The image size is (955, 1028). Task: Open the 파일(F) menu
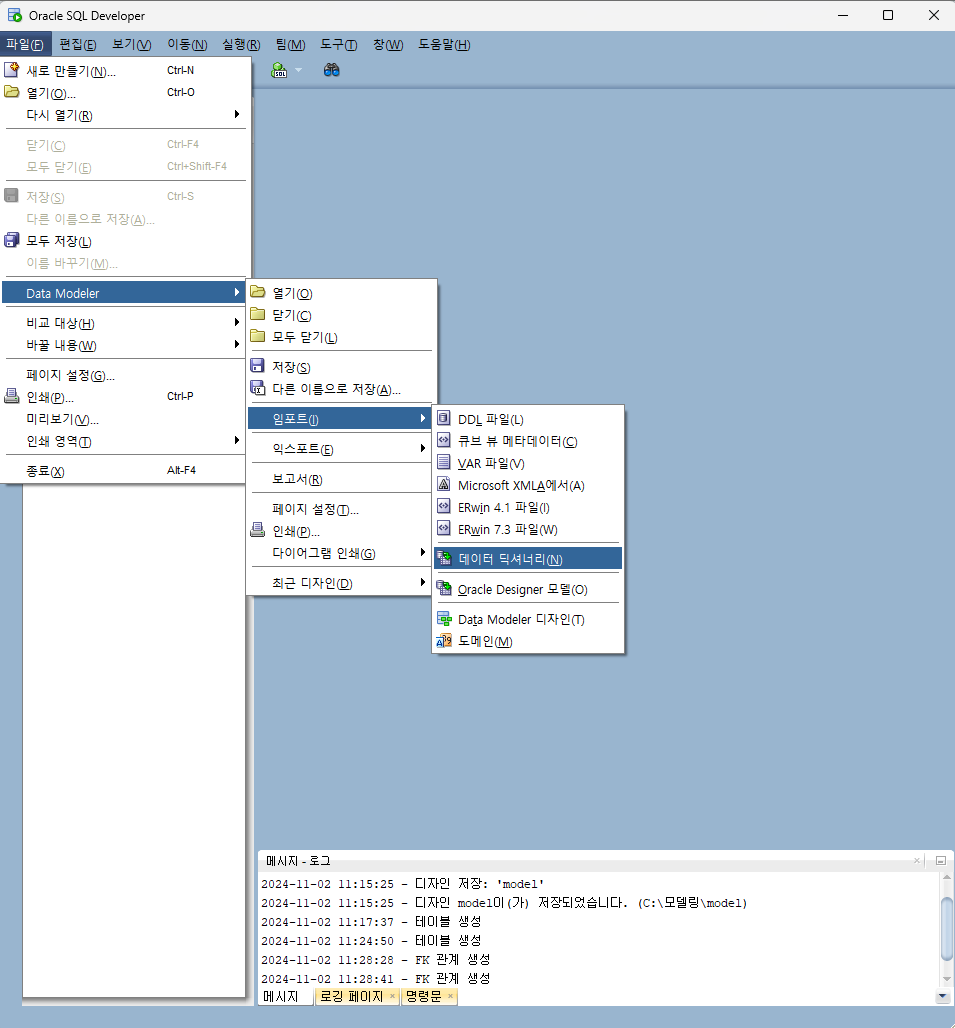tap(25, 45)
